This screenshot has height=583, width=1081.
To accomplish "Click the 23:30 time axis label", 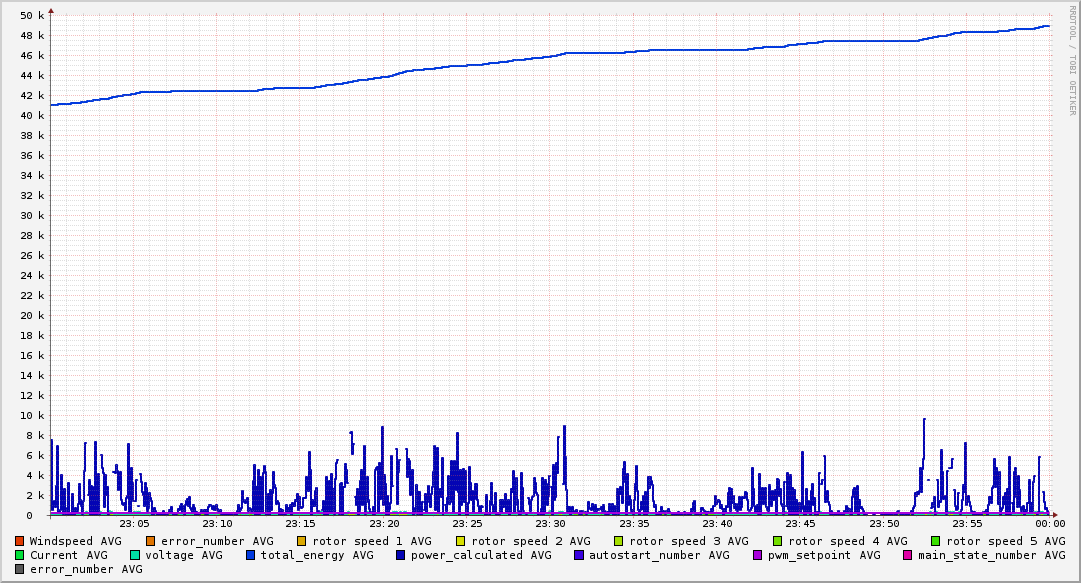I will [x=551, y=523].
